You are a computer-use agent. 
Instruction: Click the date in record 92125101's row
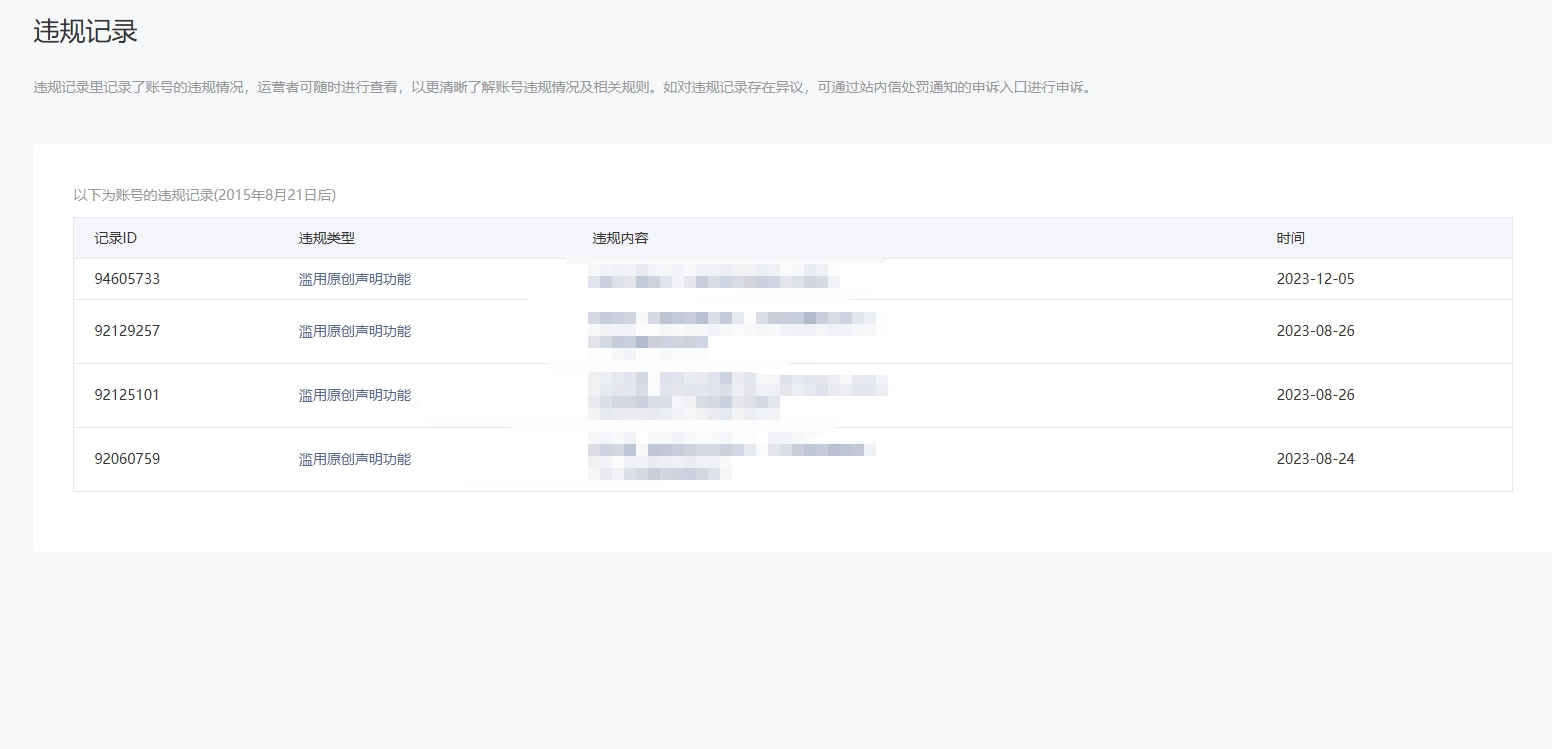[1315, 395]
